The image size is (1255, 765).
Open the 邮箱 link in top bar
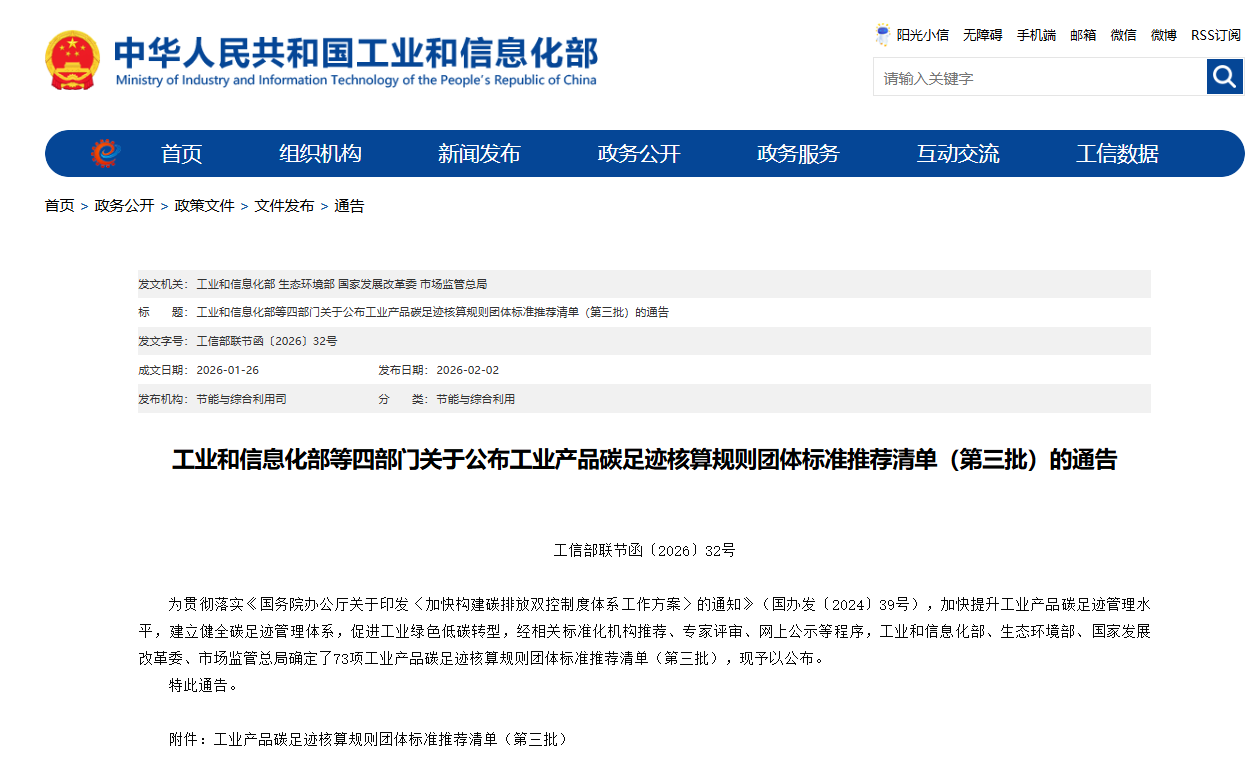1083,35
